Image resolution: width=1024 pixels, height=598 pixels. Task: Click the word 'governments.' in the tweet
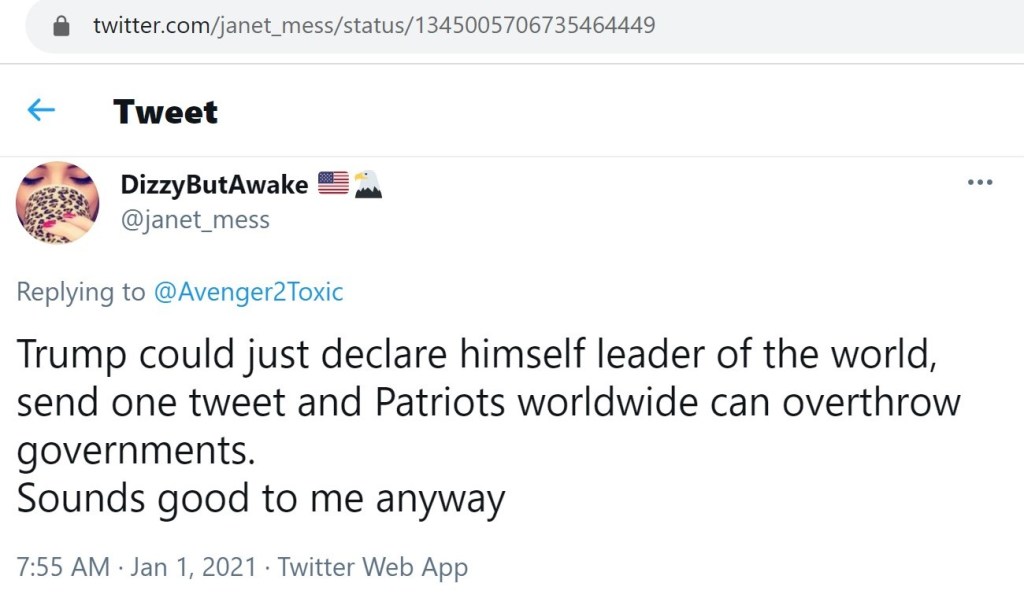click(137, 450)
